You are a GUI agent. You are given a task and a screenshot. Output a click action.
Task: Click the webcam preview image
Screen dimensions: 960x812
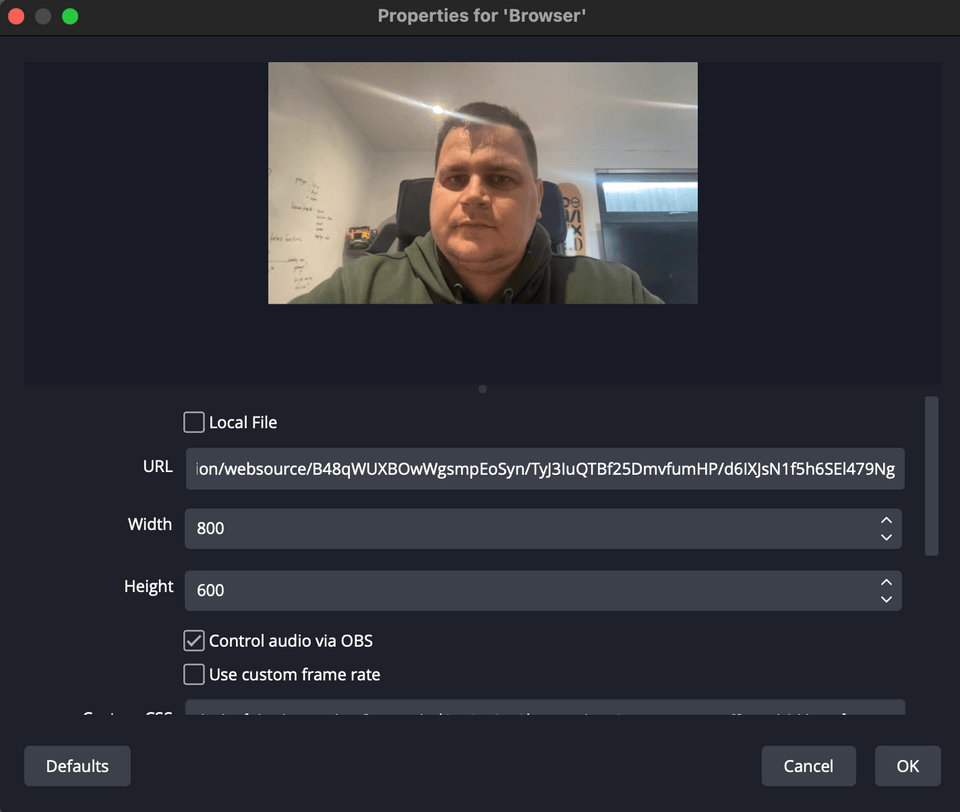click(482, 183)
